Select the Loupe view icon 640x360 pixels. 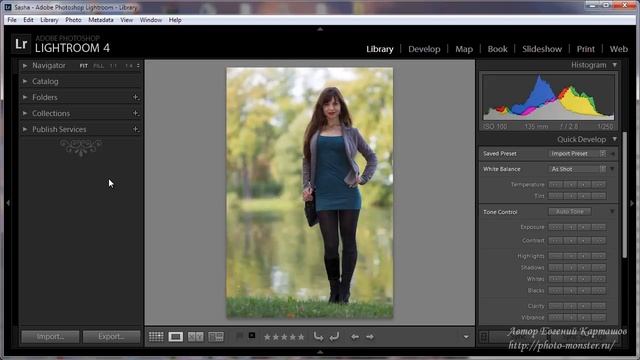pyautogui.click(x=176, y=337)
